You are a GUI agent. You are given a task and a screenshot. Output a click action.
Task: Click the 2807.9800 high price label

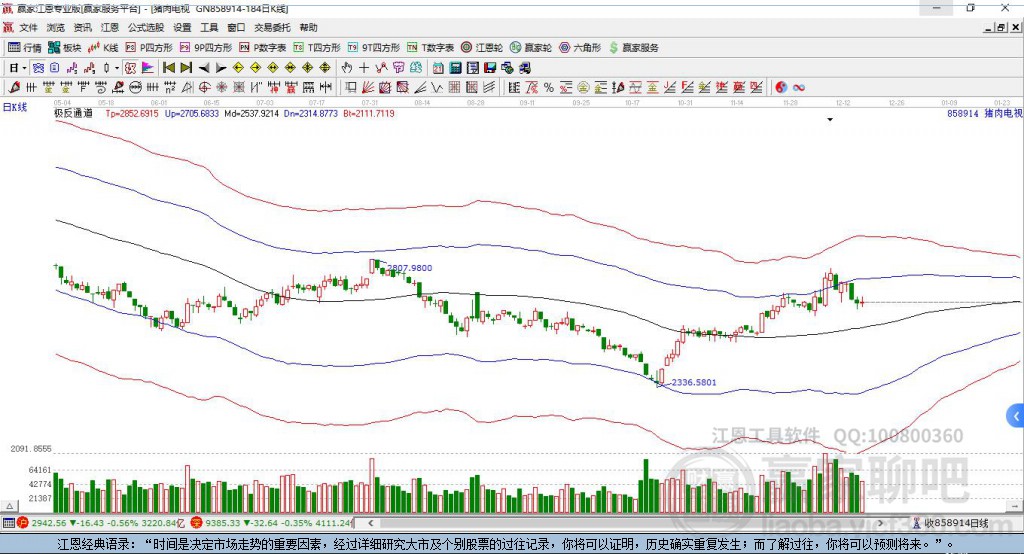(409, 268)
